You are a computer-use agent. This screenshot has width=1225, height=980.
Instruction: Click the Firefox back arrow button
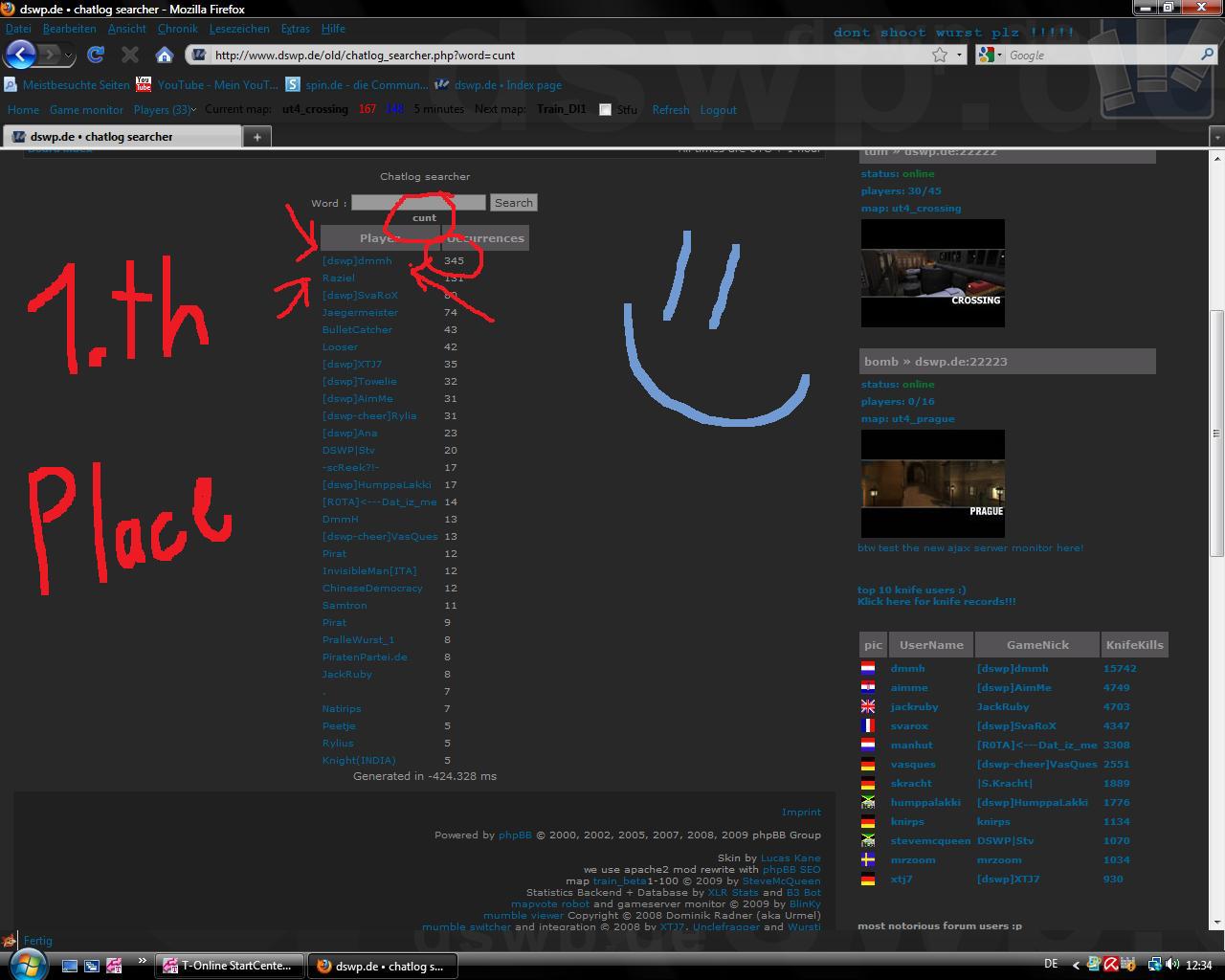click(21, 55)
